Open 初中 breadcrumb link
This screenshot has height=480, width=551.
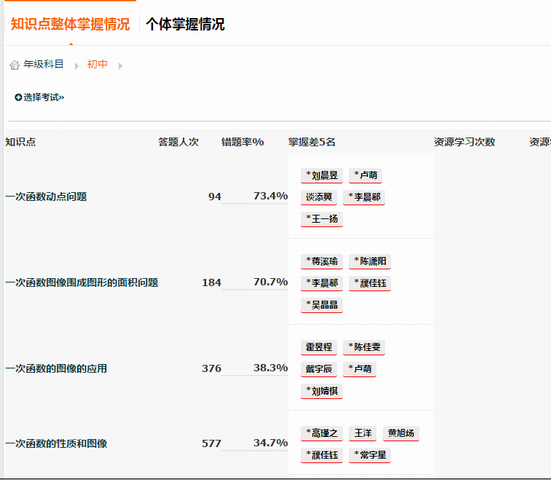pos(97,64)
